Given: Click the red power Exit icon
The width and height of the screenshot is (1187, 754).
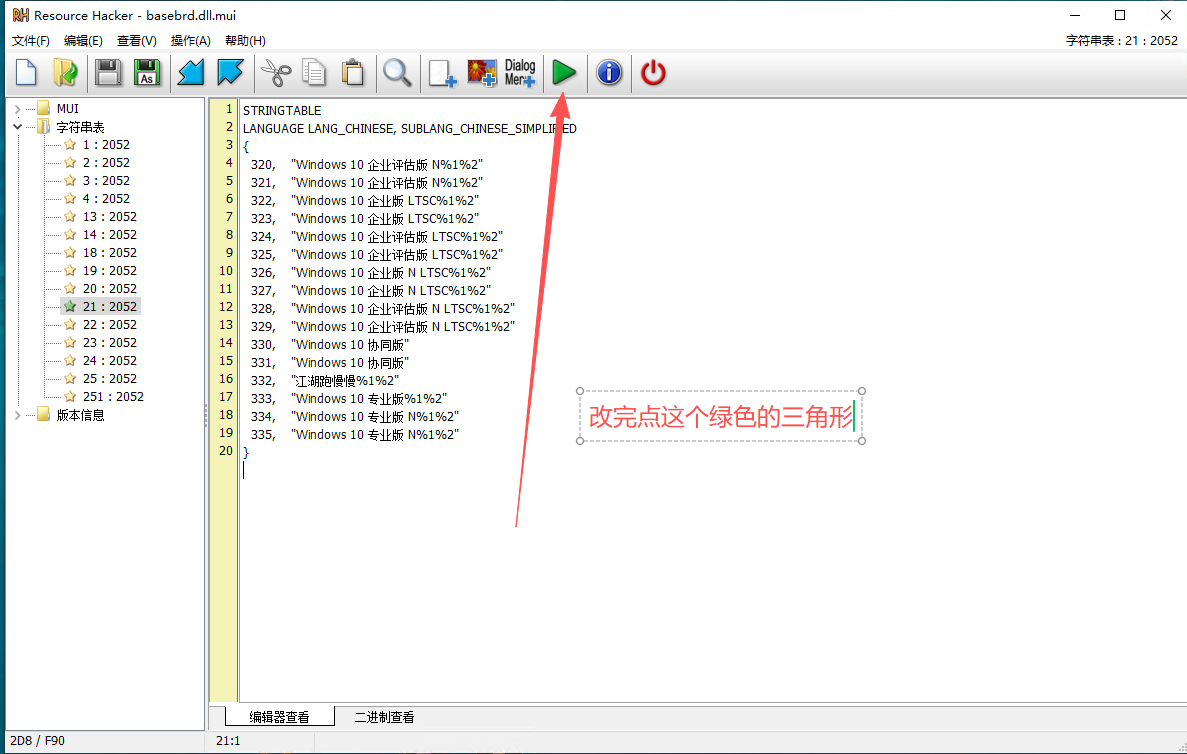Looking at the screenshot, I should pos(653,73).
